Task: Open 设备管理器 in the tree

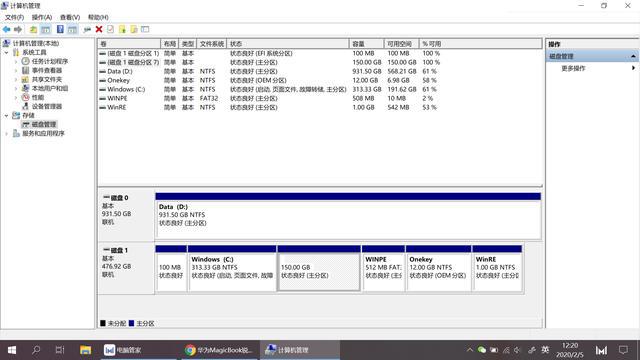Action: (47, 106)
